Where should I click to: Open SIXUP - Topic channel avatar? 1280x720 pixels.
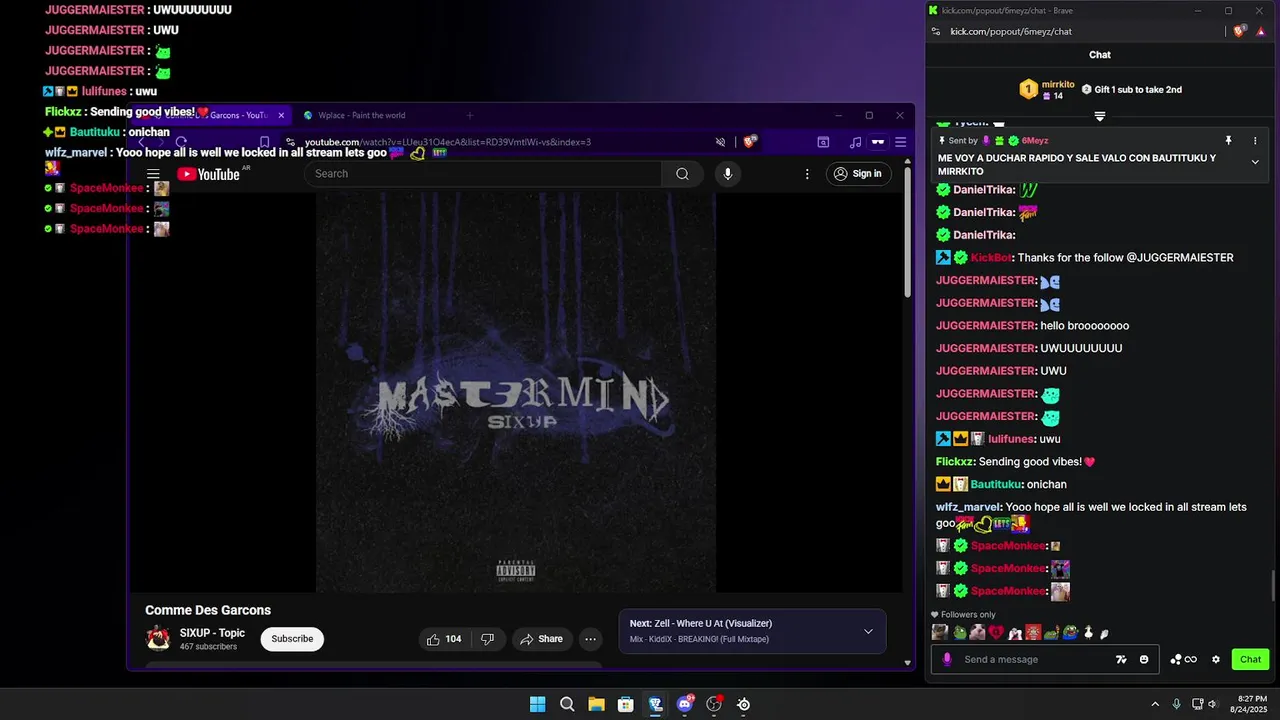158,638
